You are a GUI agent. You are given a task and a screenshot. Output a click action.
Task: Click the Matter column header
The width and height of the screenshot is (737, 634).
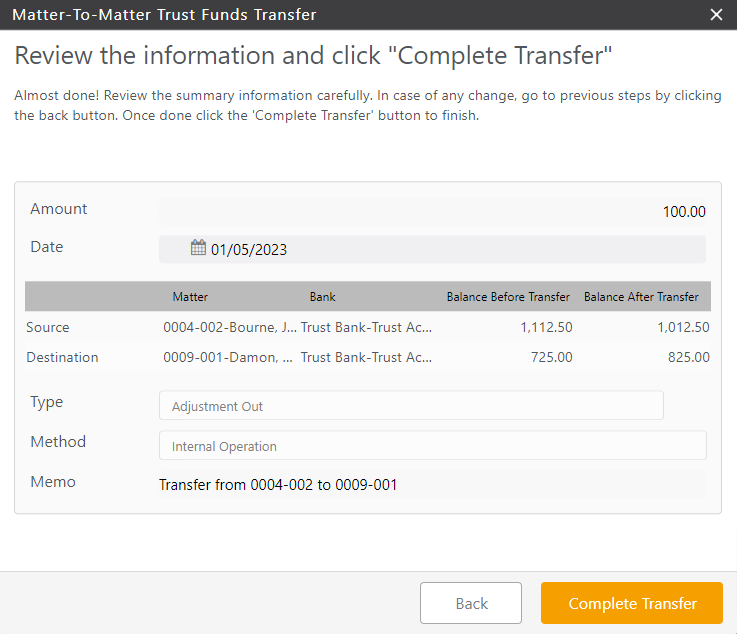click(x=190, y=297)
